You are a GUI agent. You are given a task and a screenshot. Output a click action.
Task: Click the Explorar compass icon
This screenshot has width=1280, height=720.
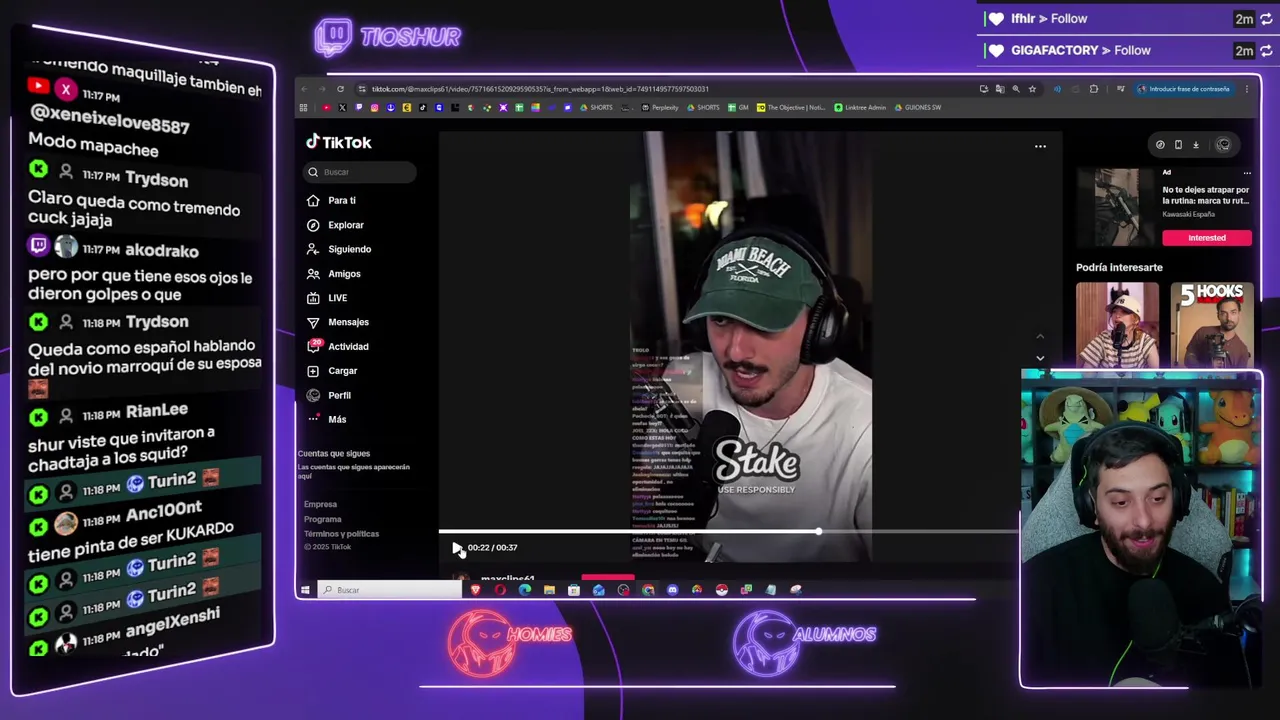(x=313, y=225)
